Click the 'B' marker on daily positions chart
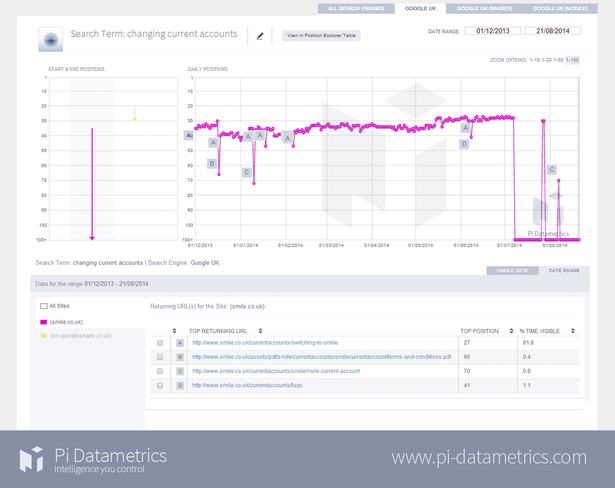 point(212,163)
